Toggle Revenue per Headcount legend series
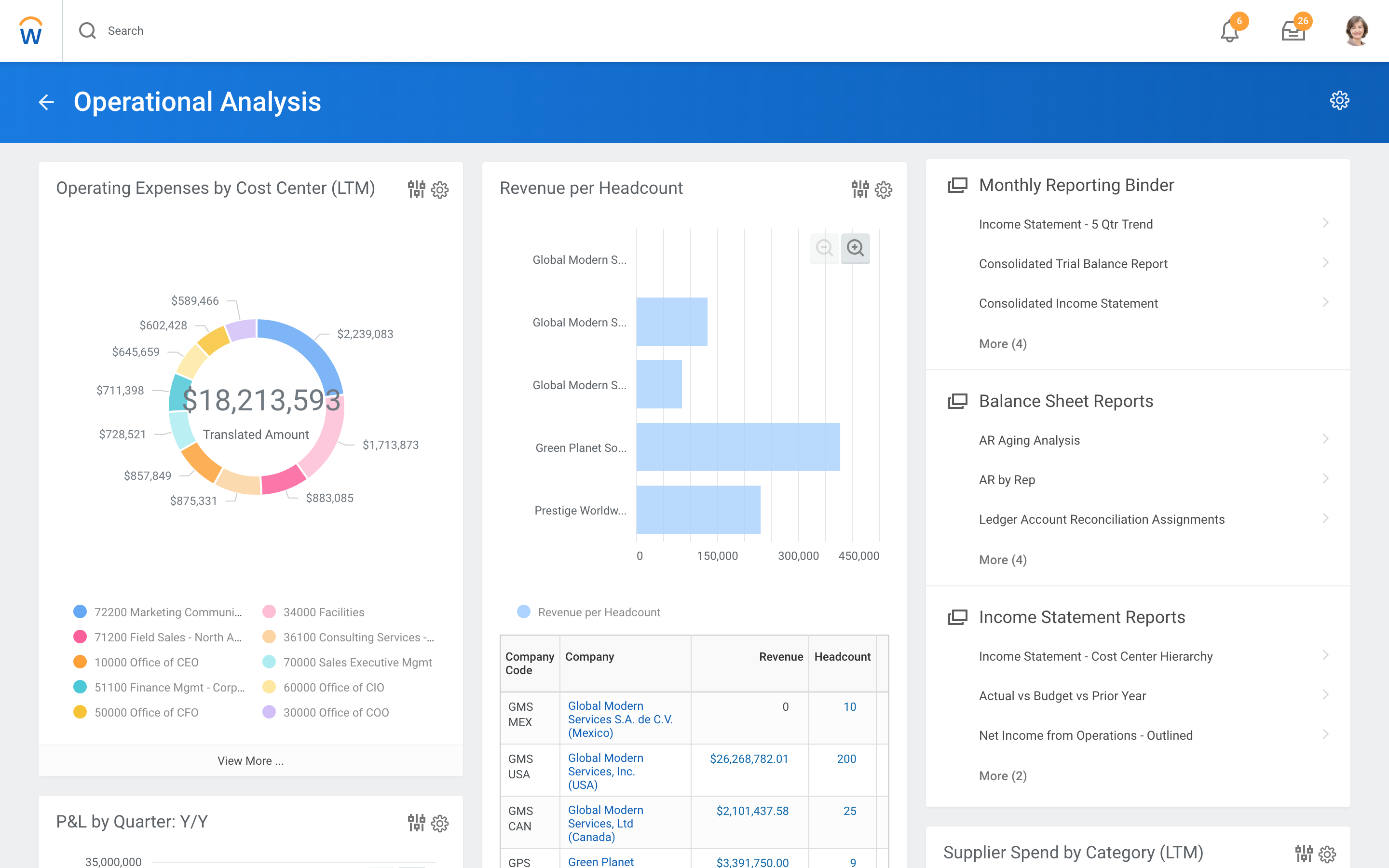 click(x=598, y=612)
